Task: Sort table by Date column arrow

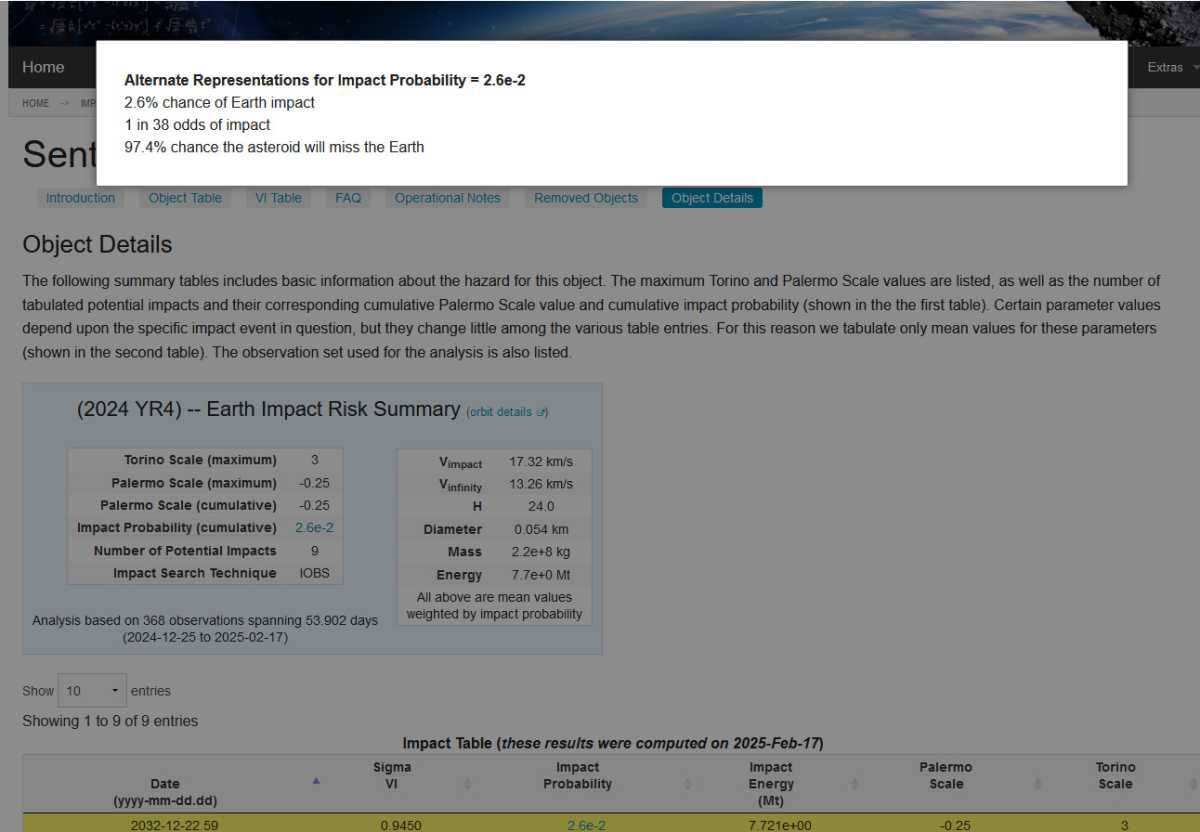Action: (x=317, y=781)
